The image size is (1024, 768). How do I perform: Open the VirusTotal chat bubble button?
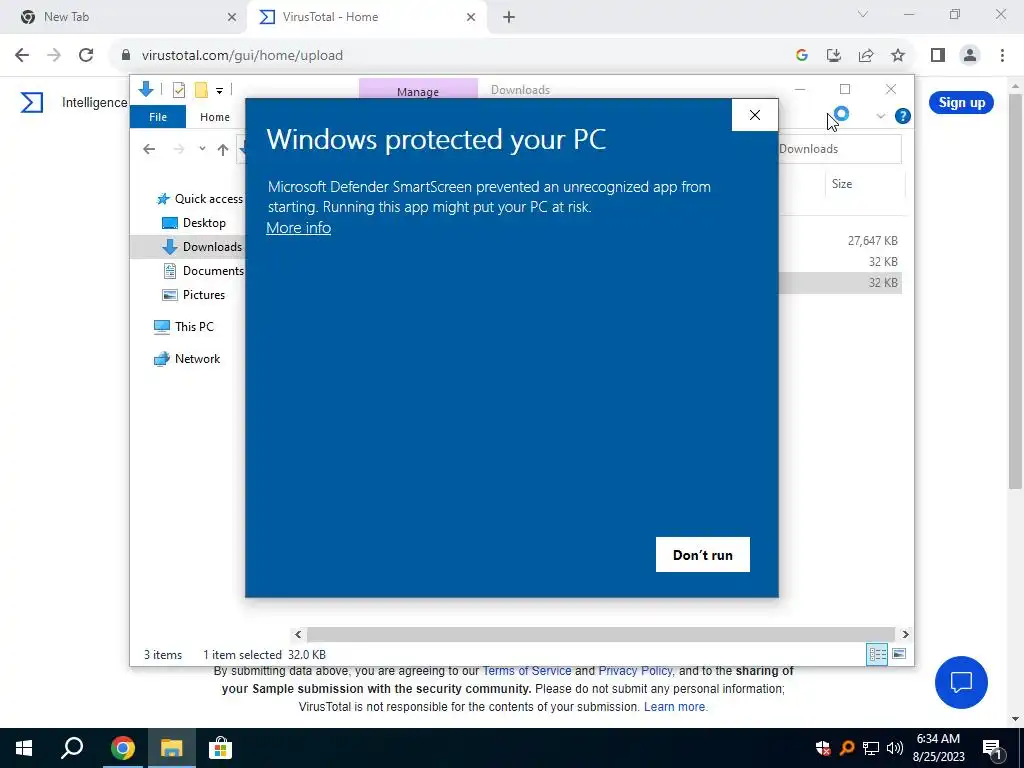click(x=961, y=682)
